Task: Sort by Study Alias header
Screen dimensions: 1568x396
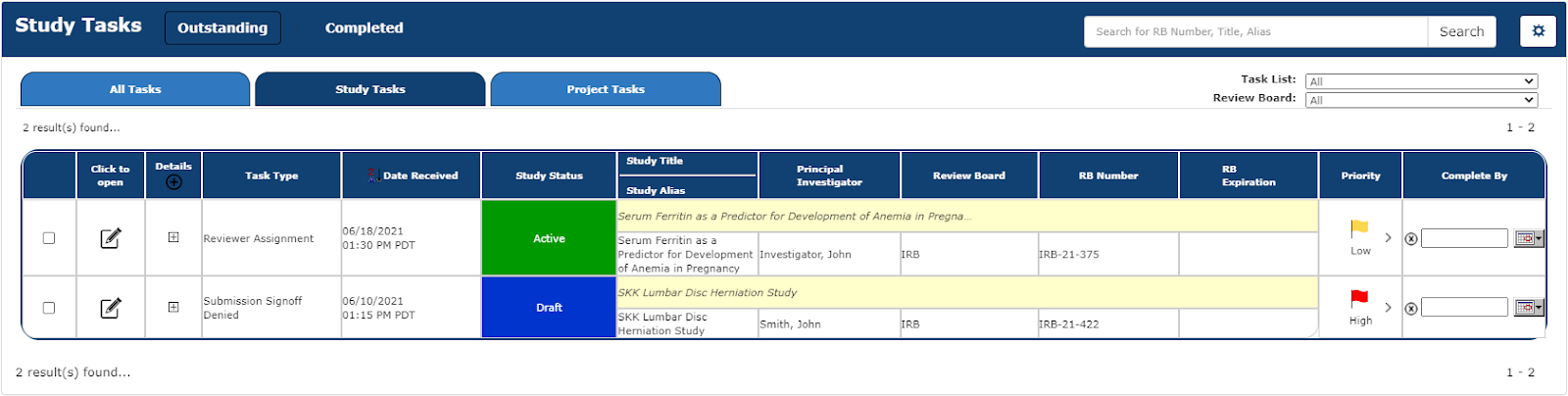Action: click(656, 190)
